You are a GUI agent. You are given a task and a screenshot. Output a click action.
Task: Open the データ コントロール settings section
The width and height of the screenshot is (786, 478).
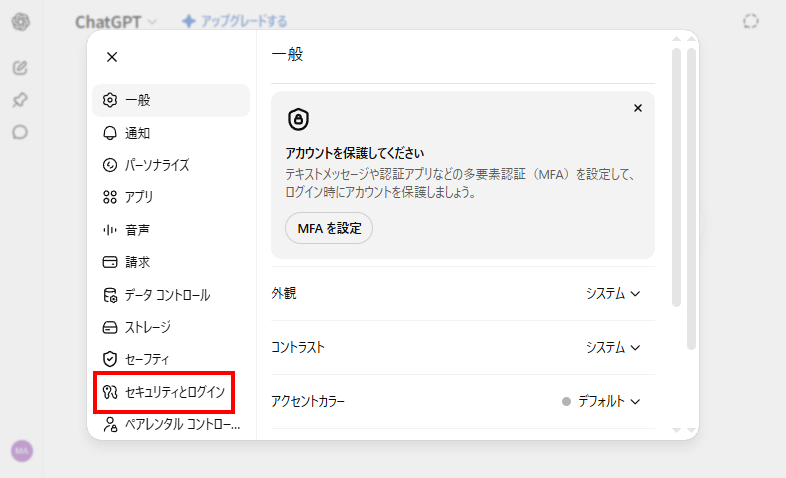pyautogui.click(x=171, y=295)
